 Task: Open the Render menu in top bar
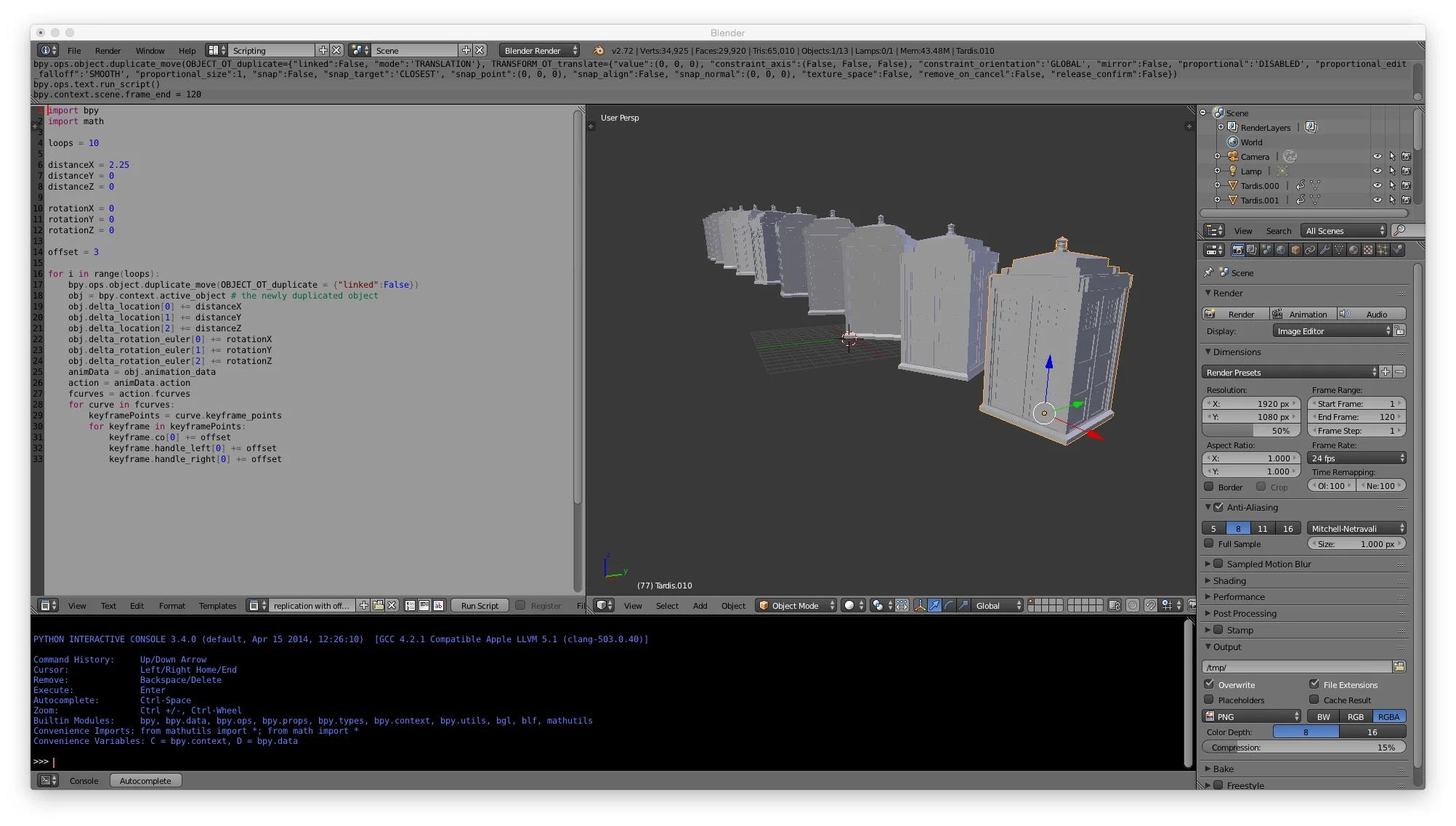coord(108,50)
